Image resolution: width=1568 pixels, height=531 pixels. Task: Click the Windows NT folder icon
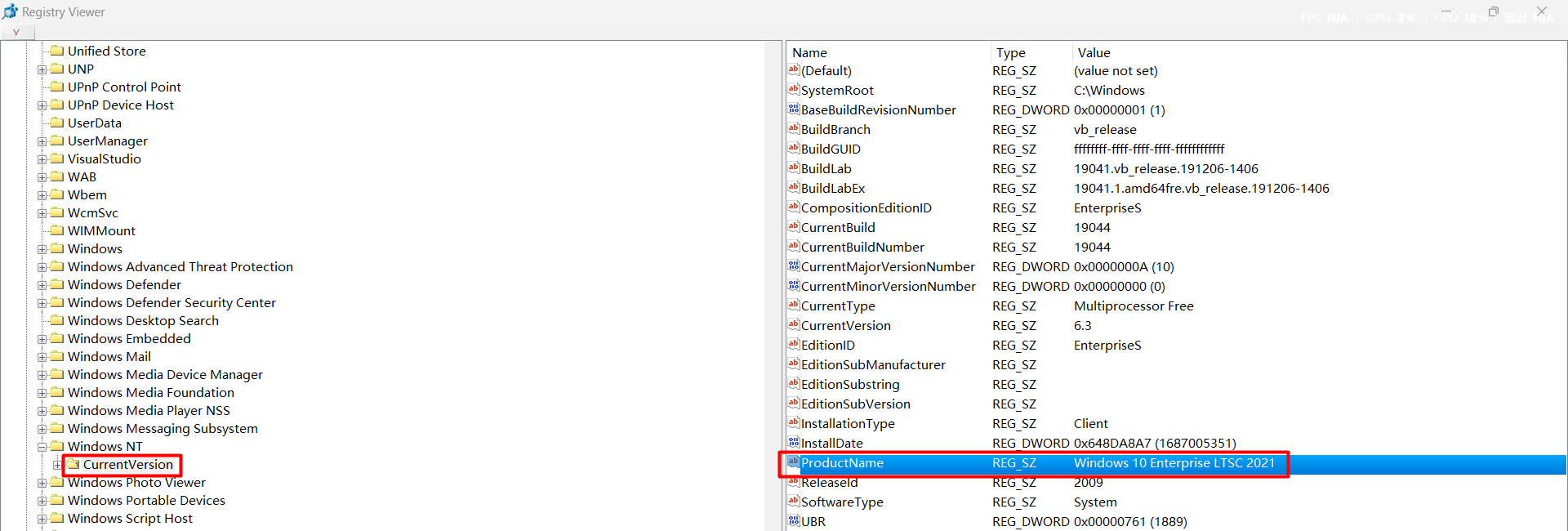tap(57, 446)
